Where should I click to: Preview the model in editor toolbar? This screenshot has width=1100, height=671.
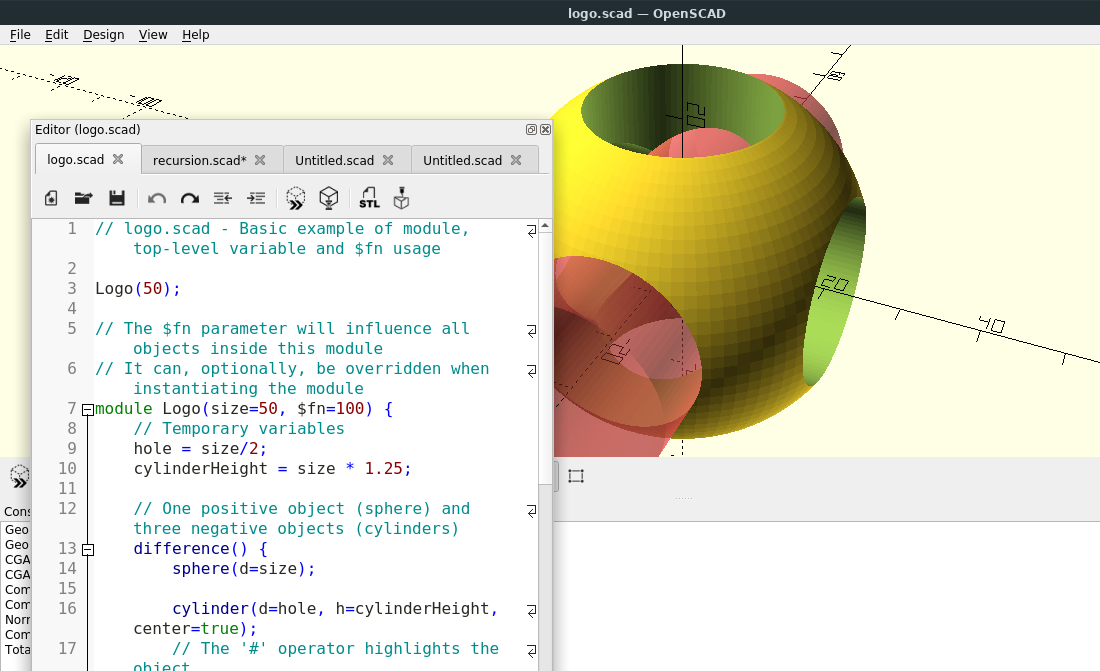tap(295, 198)
